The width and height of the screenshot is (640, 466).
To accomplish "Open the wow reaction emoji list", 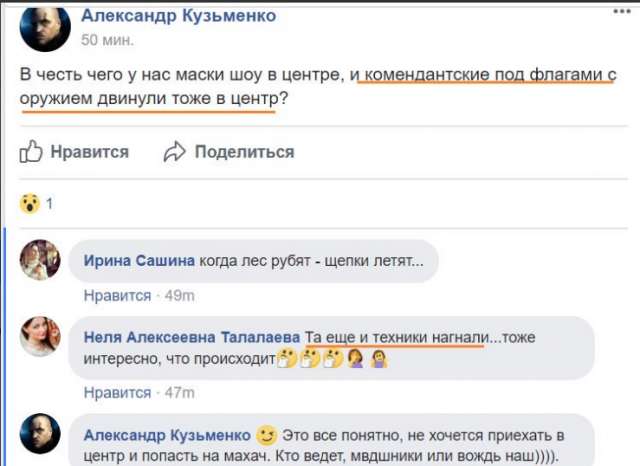I will [30, 205].
